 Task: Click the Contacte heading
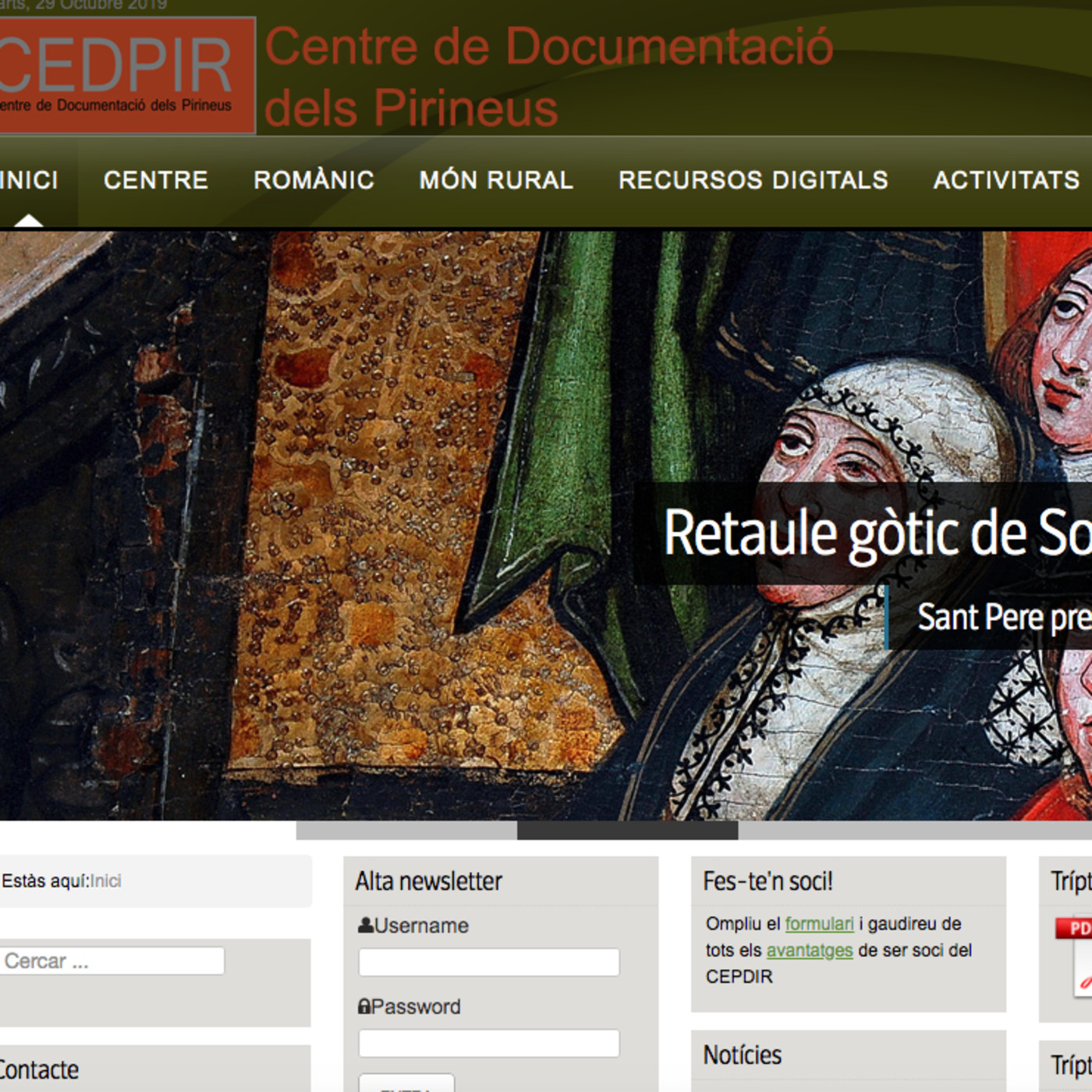coord(39,1069)
